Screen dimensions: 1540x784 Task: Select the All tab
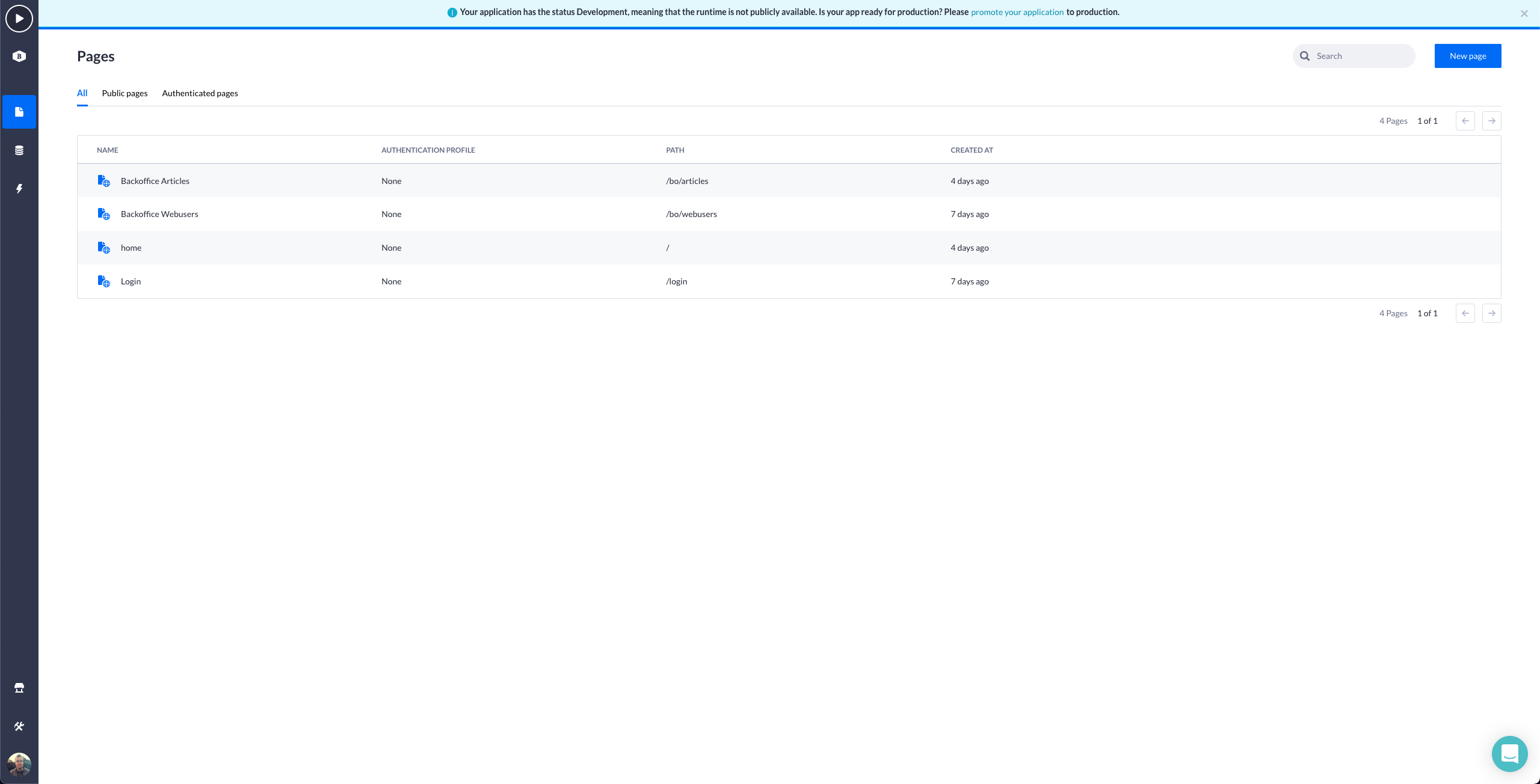pos(82,93)
